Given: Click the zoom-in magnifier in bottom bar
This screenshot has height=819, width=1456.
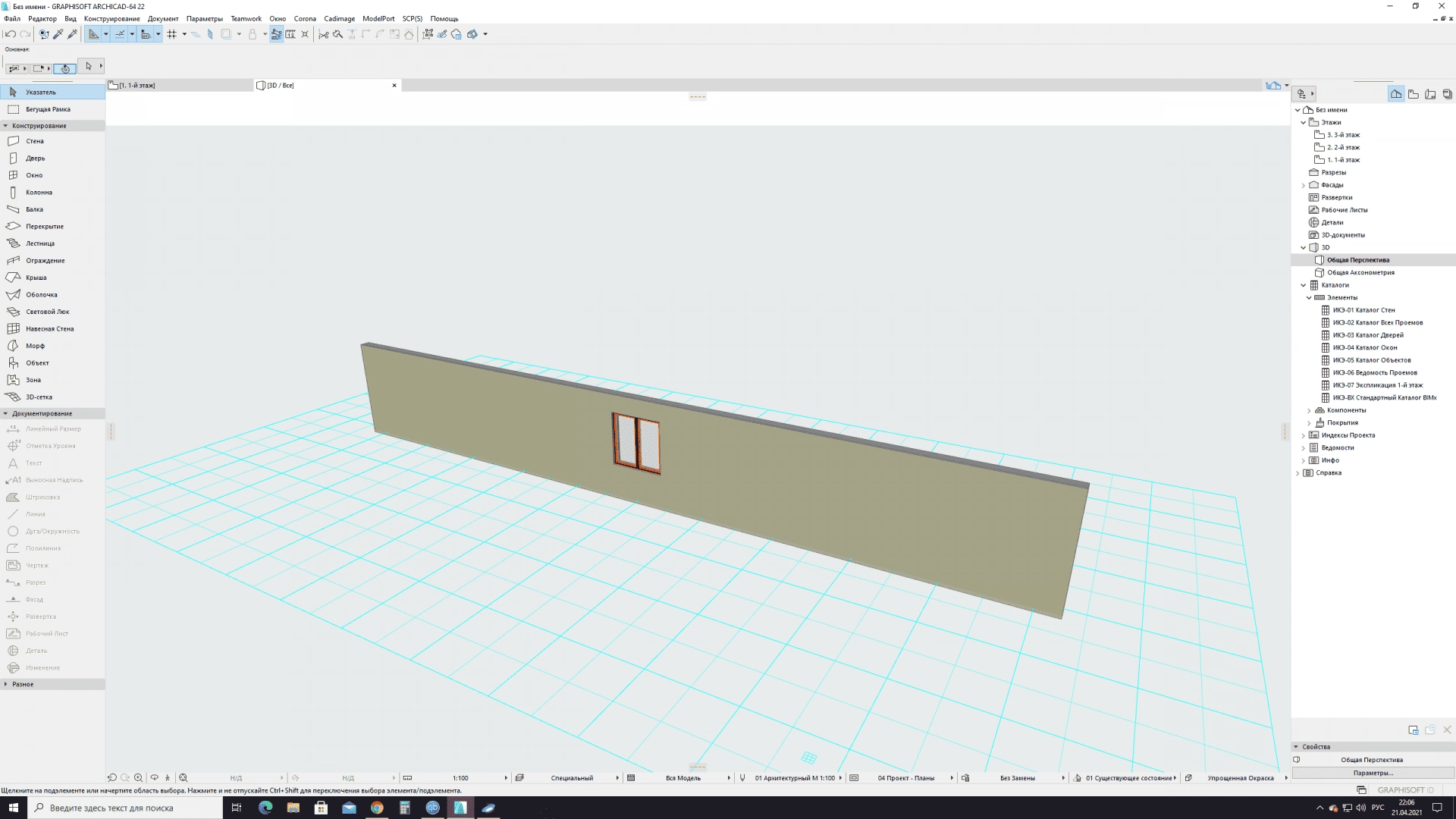Looking at the screenshot, I should (x=138, y=778).
